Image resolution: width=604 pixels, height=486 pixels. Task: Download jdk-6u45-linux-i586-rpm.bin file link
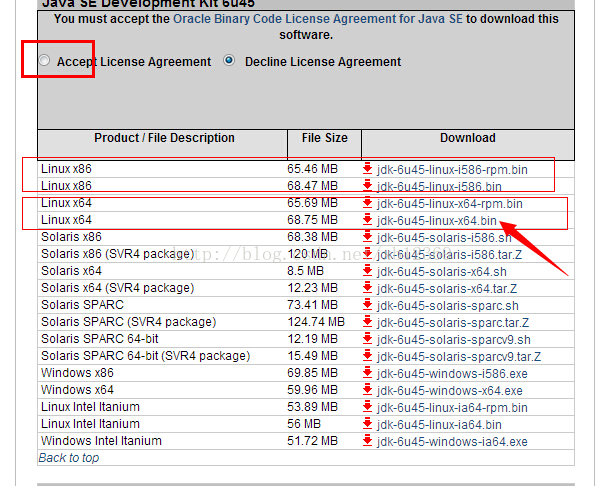pyautogui.click(x=452, y=170)
